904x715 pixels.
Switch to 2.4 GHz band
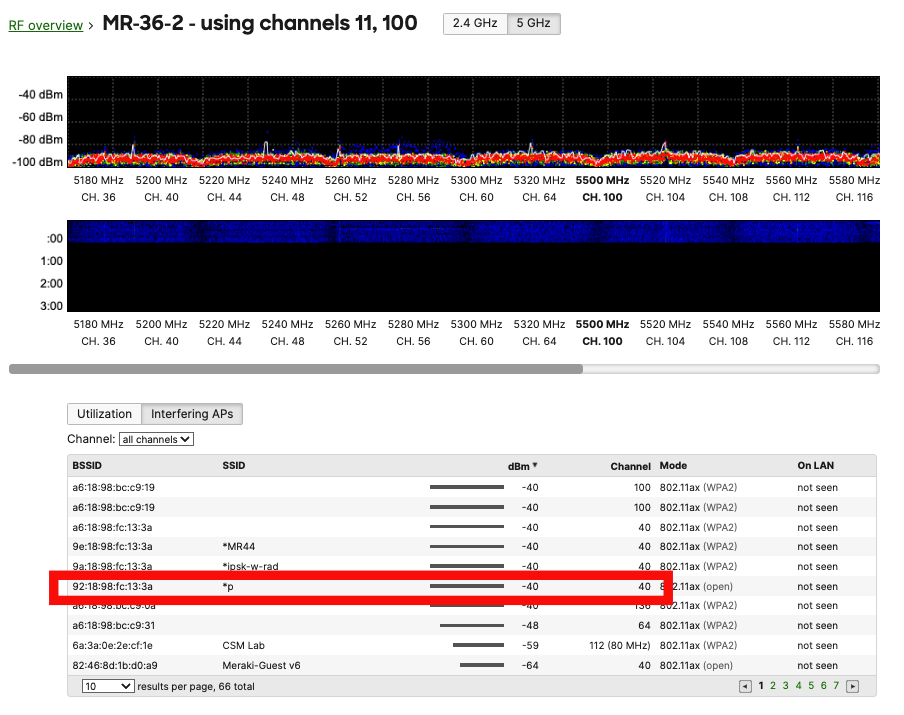(475, 23)
